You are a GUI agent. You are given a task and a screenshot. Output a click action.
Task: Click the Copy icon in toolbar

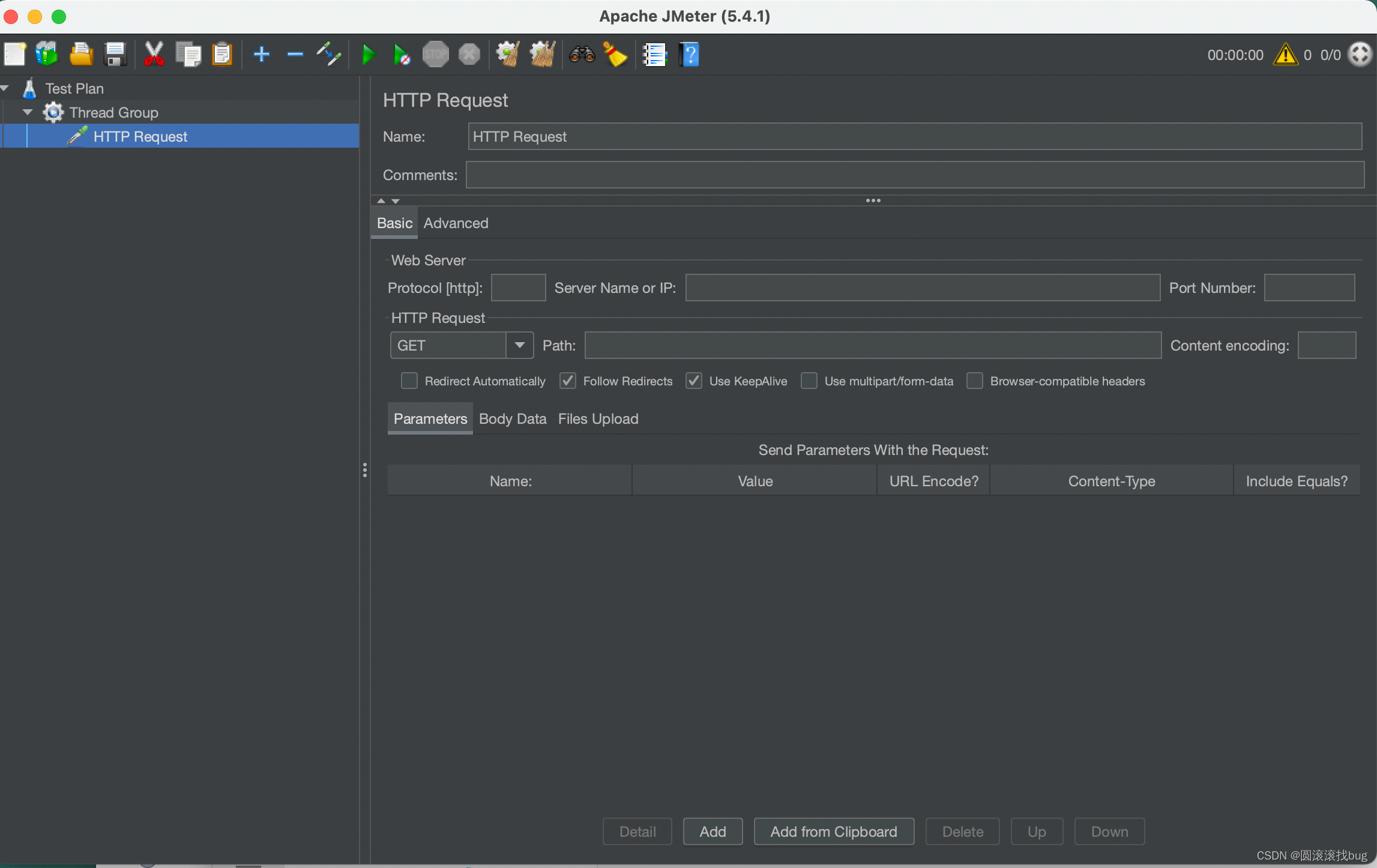(x=188, y=55)
